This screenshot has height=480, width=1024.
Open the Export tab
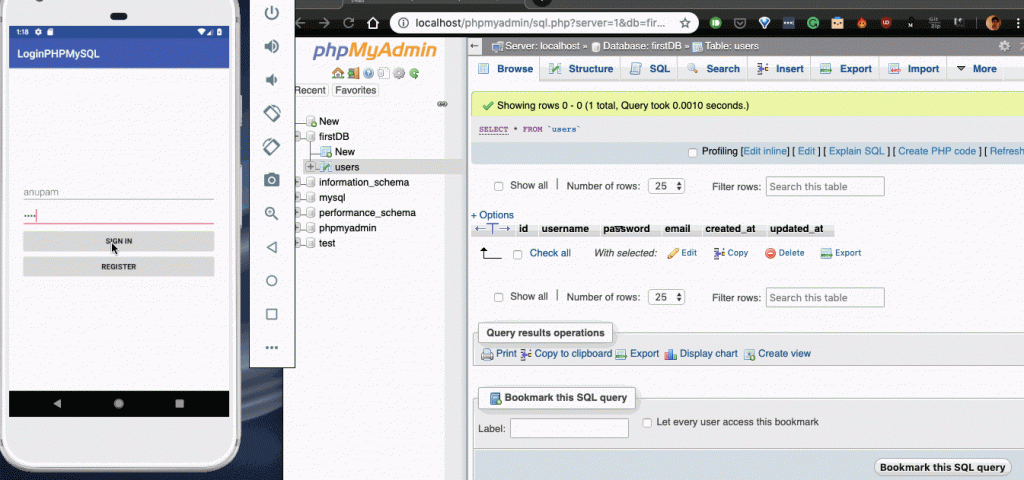[846, 69]
